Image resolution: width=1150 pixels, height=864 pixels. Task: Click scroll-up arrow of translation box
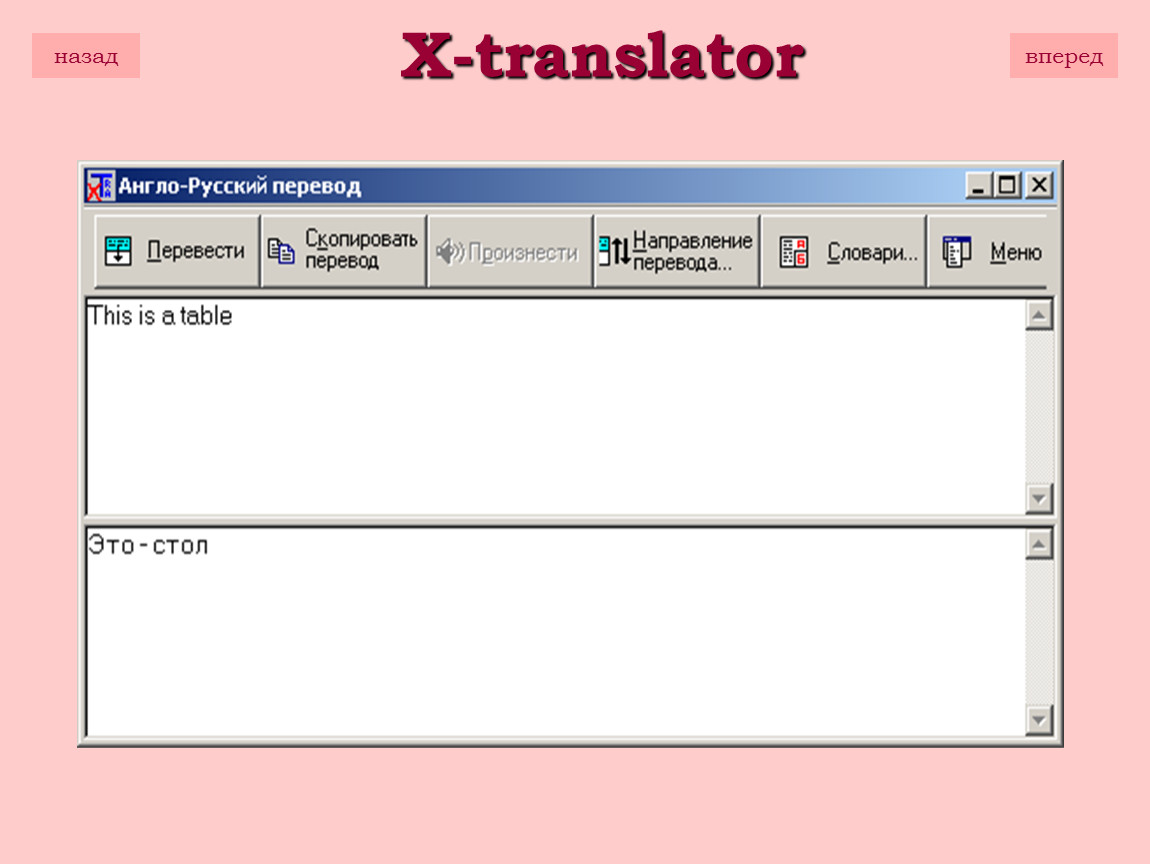click(x=1039, y=544)
